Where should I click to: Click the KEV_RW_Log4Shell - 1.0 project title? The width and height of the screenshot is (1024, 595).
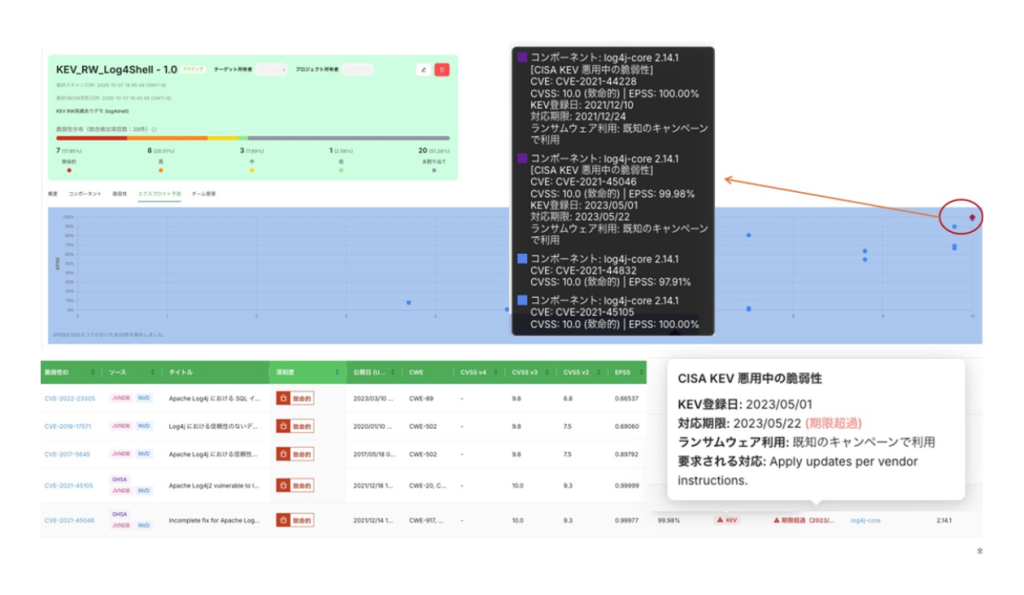(x=116, y=69)
